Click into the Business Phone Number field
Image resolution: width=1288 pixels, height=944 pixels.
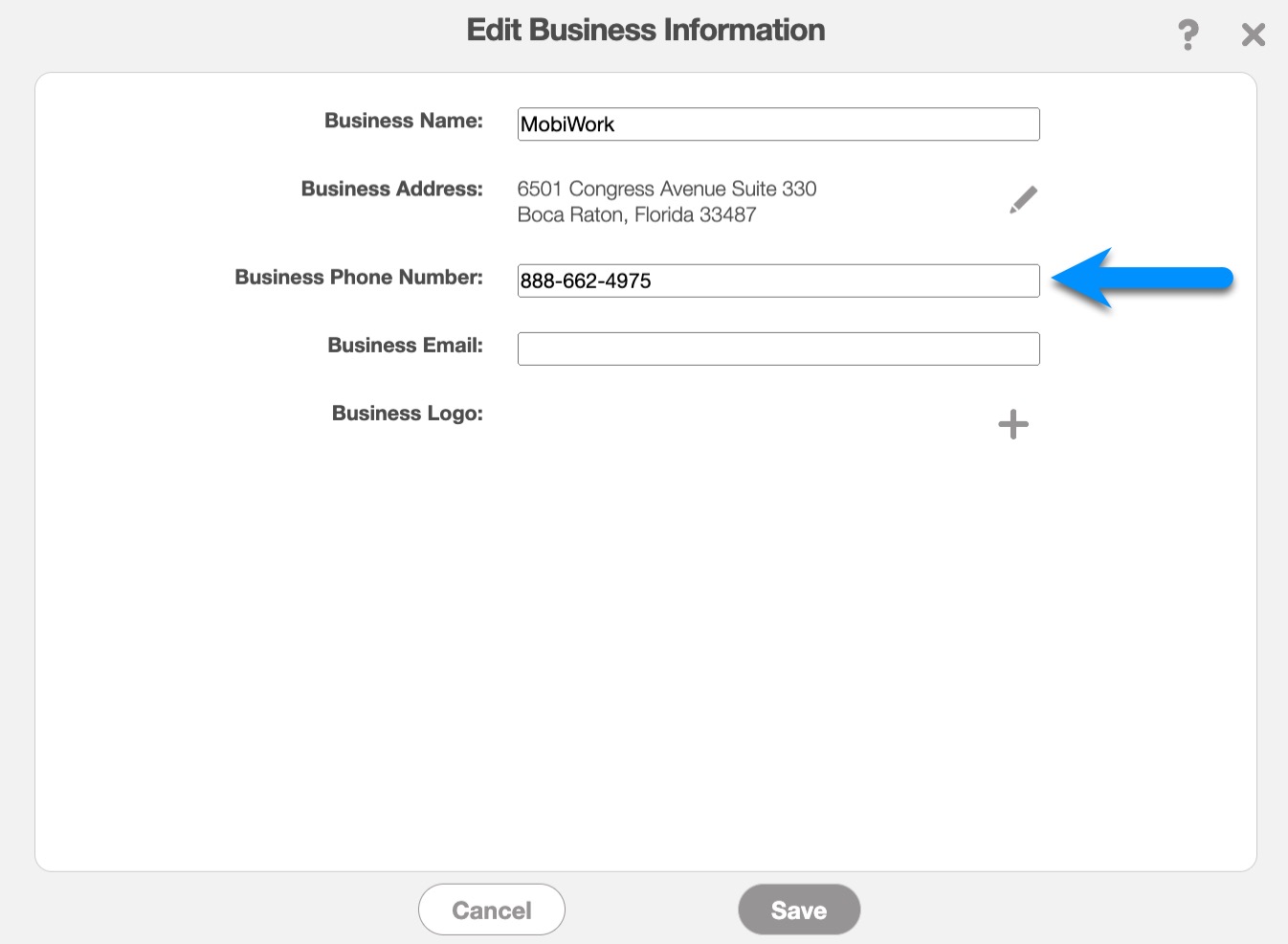coord(777,281)
